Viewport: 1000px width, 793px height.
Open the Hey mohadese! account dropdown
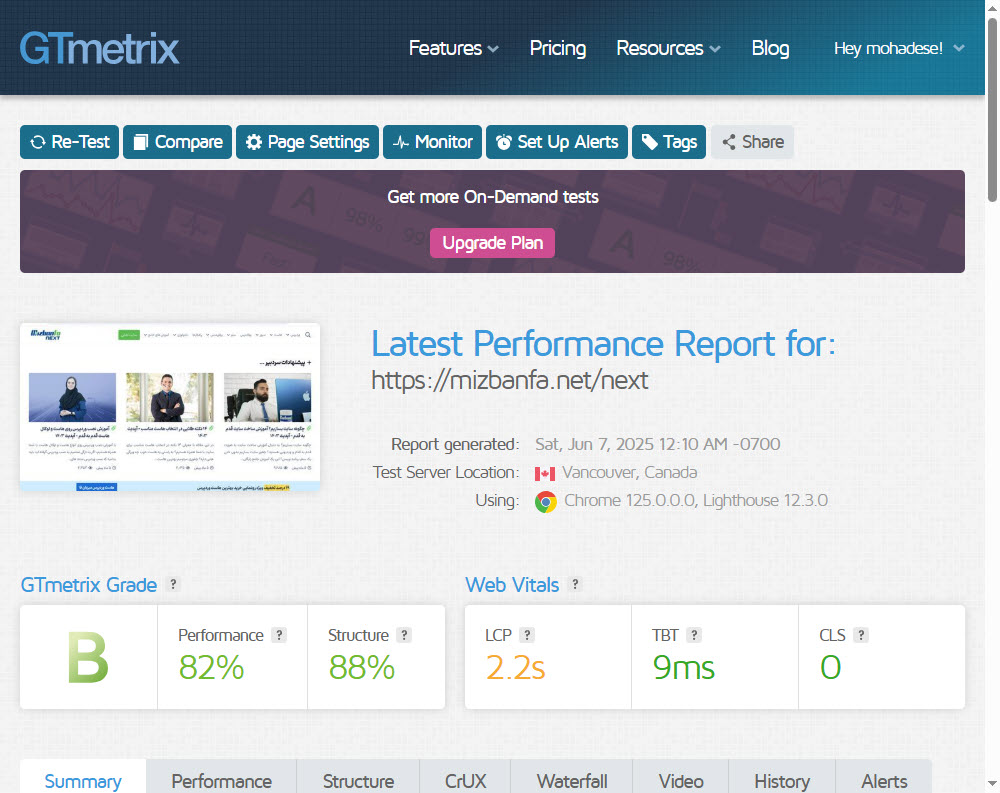tap(899, 48)
